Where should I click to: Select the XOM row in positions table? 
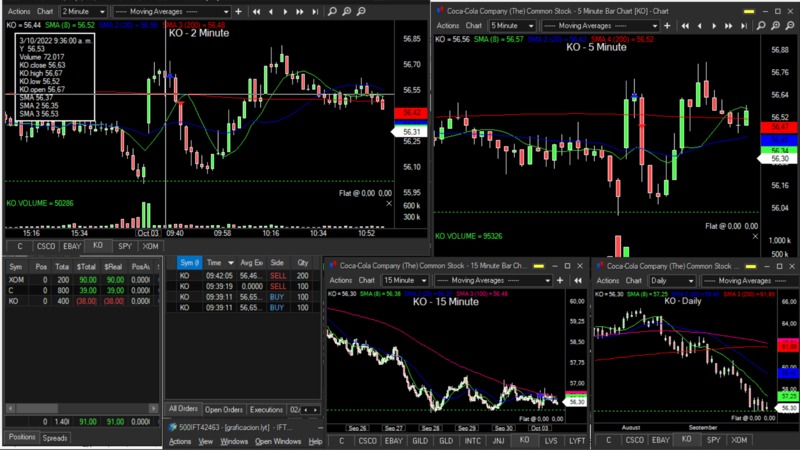16,281
